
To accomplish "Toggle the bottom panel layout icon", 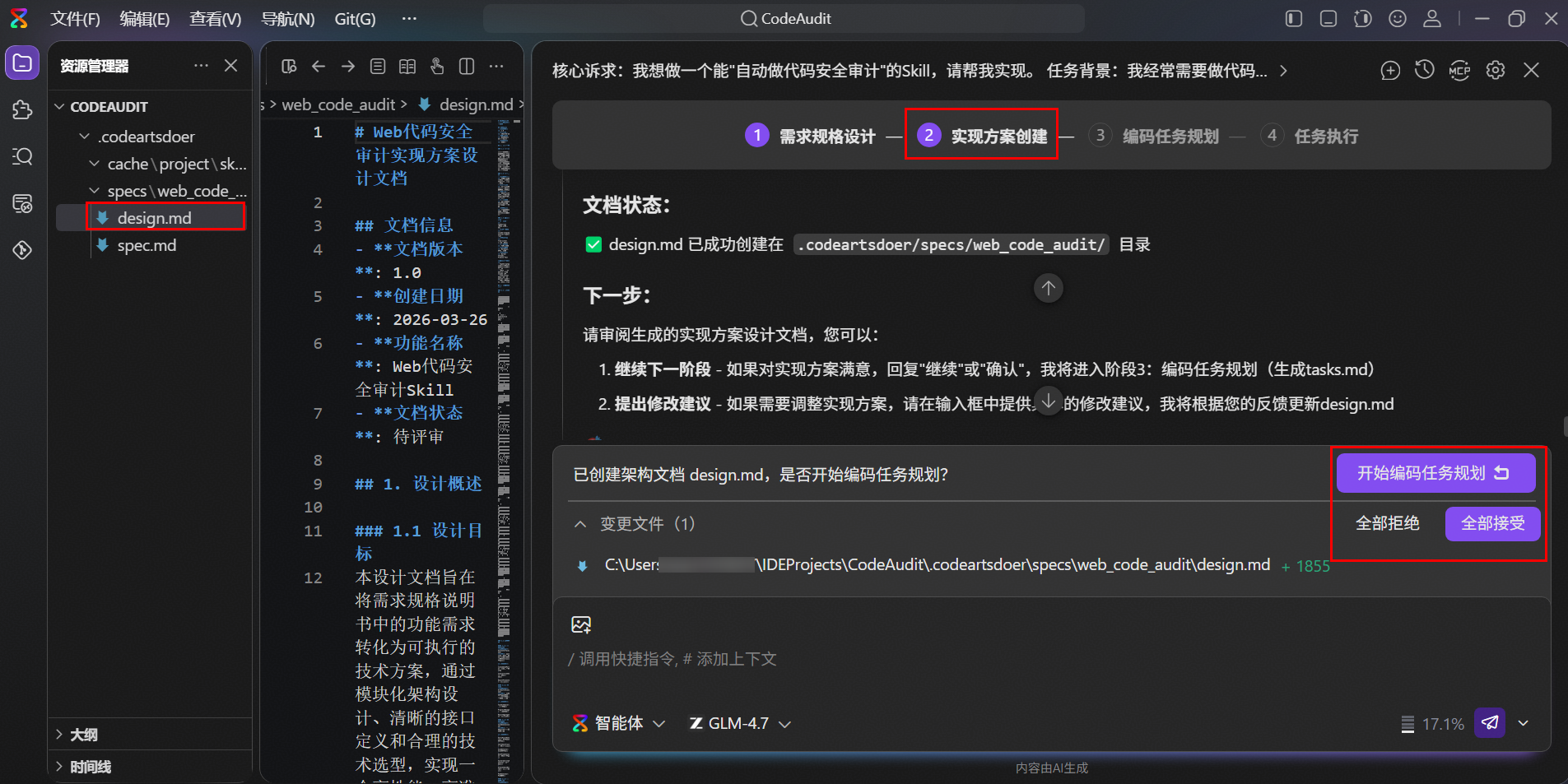I will (1328, 18).
